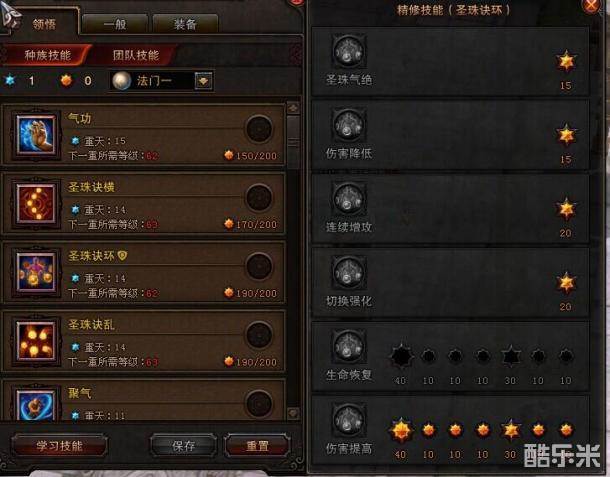Toggle the round slot on 圣珠诀横 row
Image resolution: width=610 pixels, height=477 pixels.
tap(259, 197)
